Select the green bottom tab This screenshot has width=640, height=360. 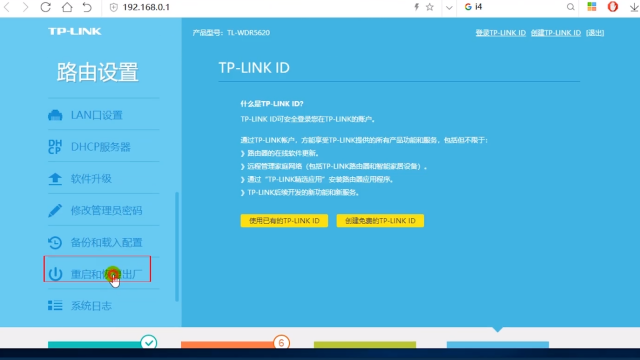(x=365, y=345)
